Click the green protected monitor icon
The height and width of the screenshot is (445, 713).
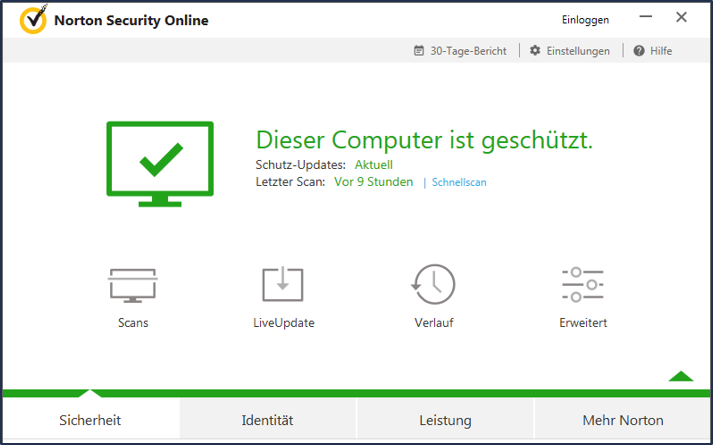click(x=160, y=164)
